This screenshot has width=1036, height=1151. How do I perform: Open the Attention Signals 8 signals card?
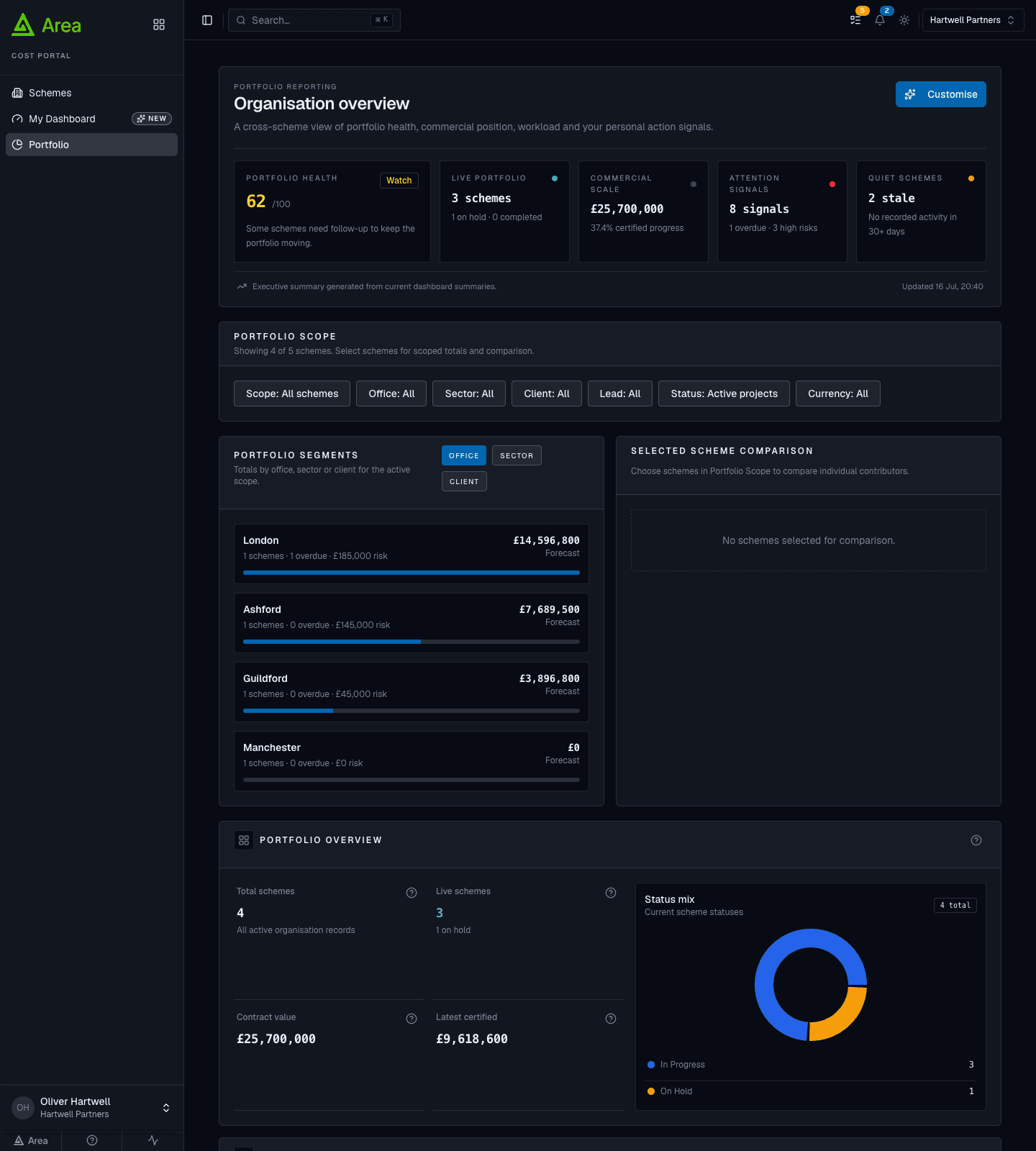click(782, 211)
